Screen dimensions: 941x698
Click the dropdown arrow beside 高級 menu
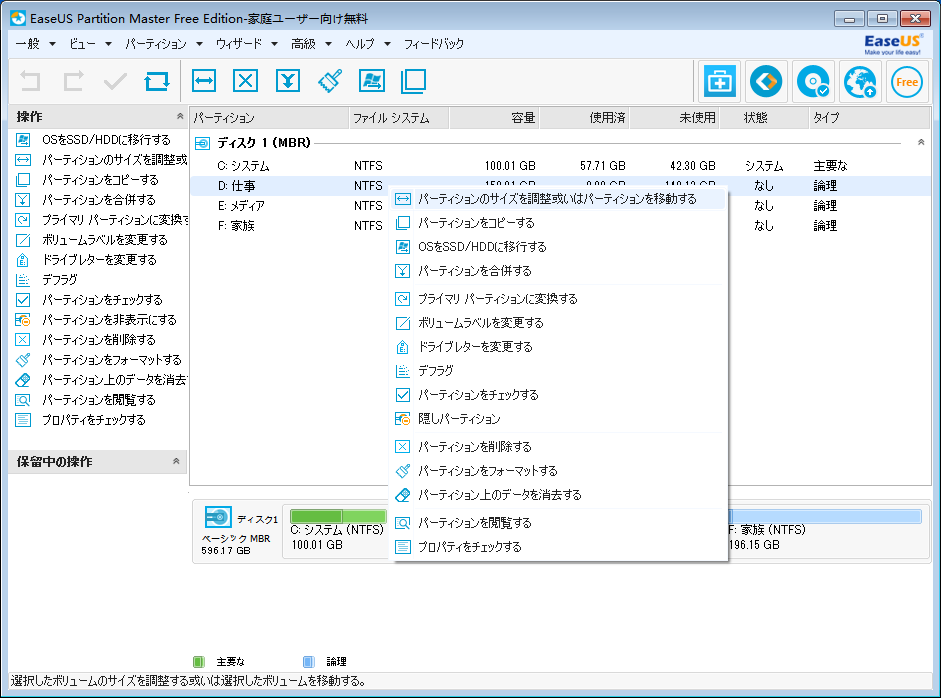click(x=328, y=44)
